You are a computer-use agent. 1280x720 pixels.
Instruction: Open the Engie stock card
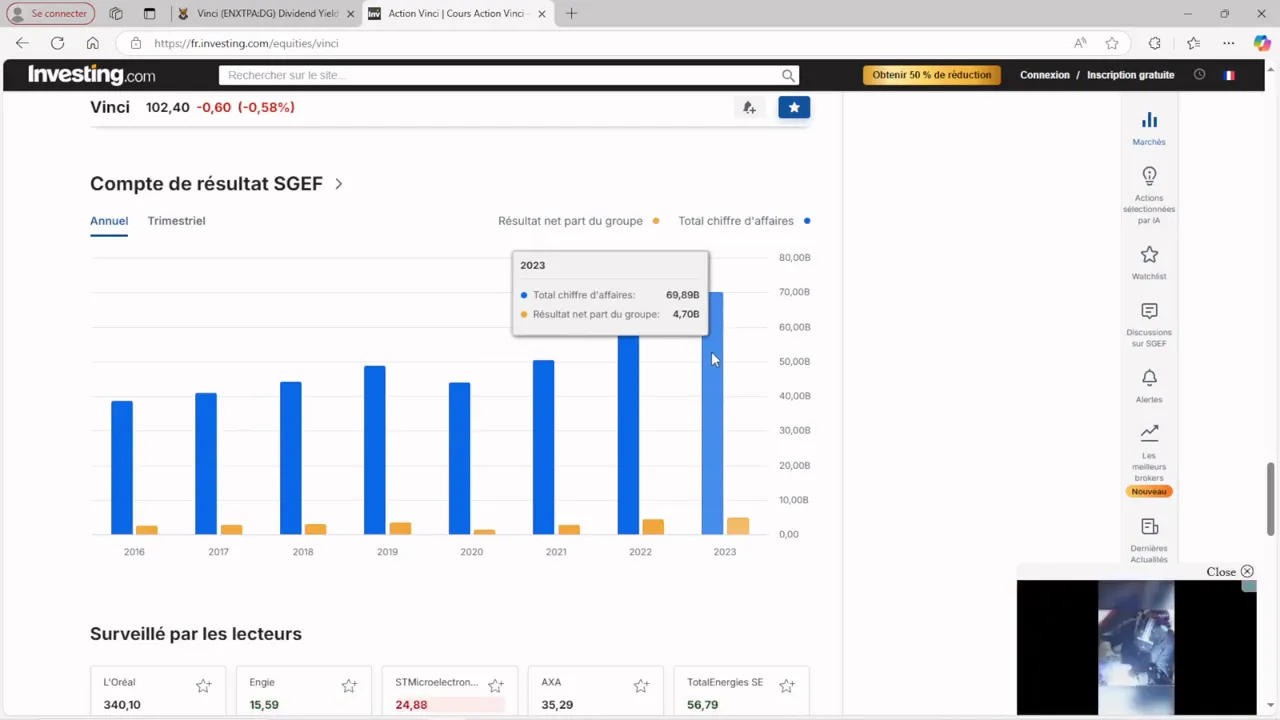click(x=303, y=692)
